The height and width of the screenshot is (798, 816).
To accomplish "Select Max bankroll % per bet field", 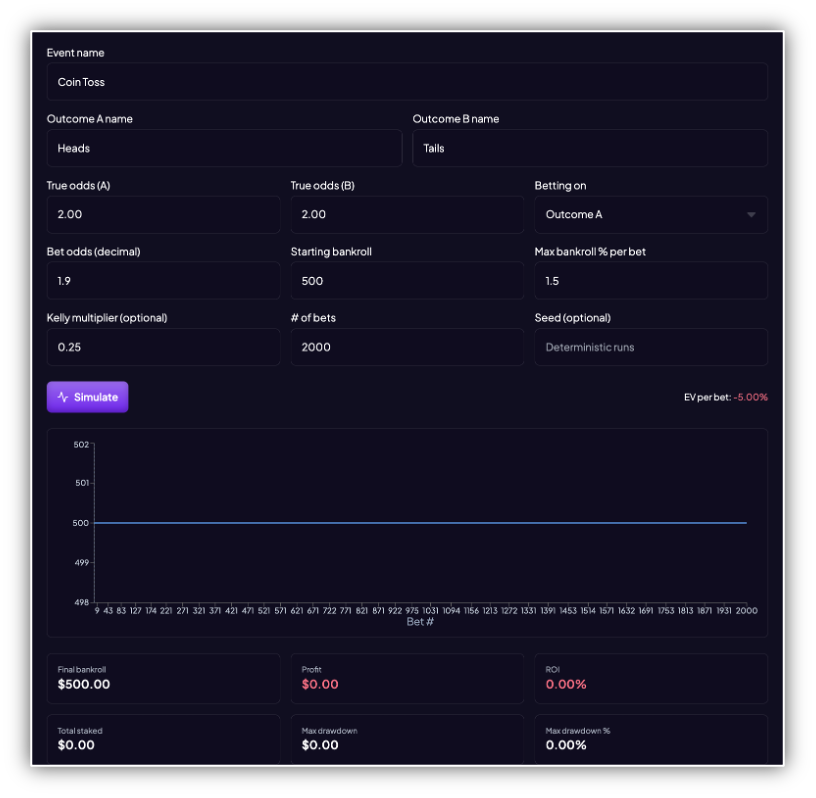I will click(650, 281).
